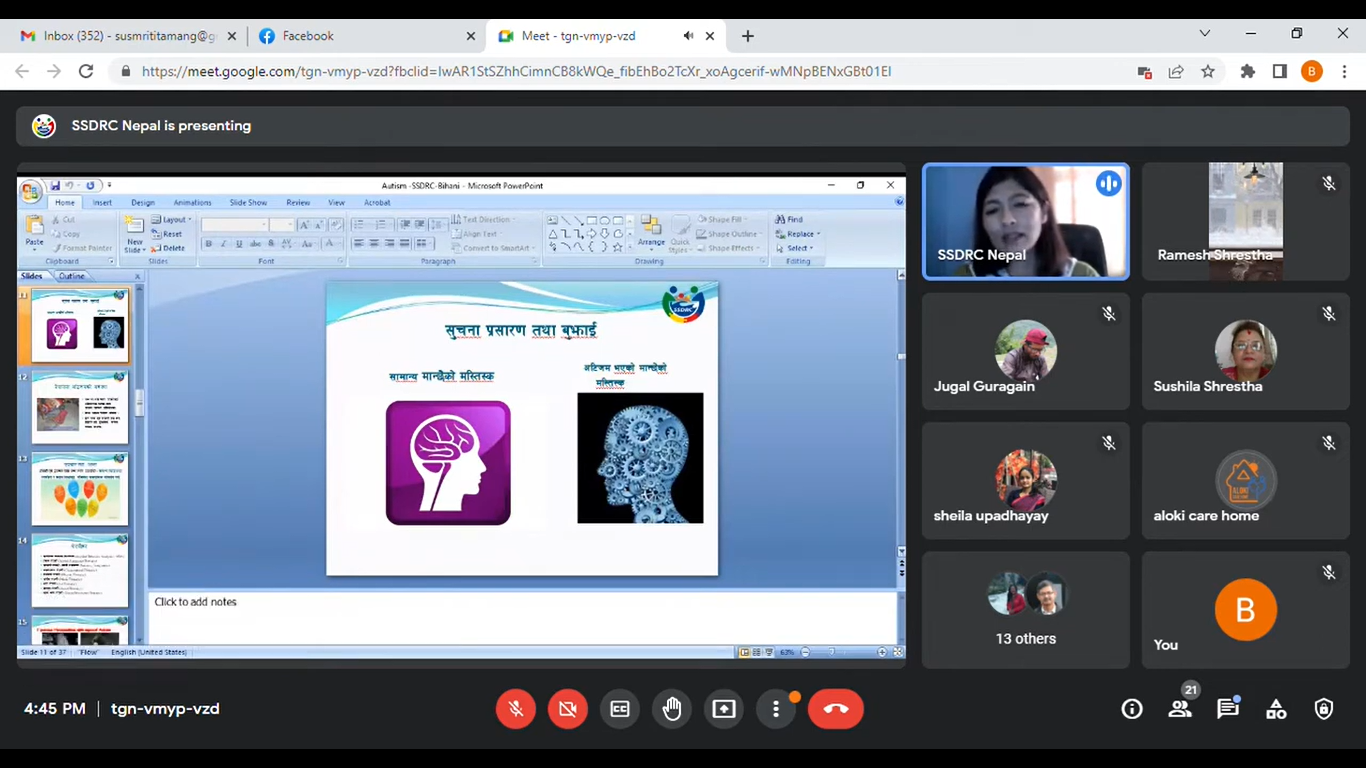Click the 13 others participants tile
The image size is (1366, 768).
(1025, 610)
